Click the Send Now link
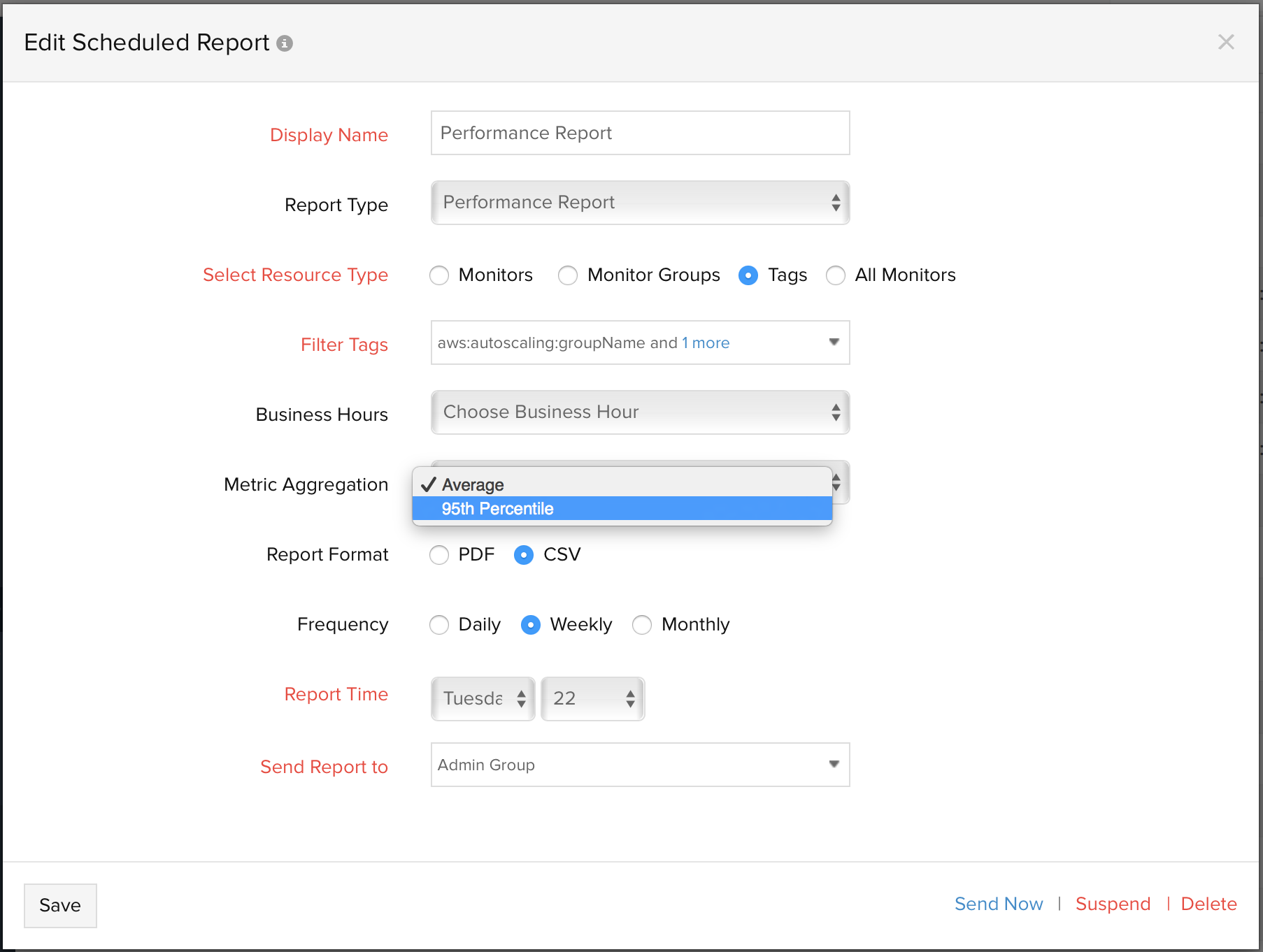 (998, 904)
